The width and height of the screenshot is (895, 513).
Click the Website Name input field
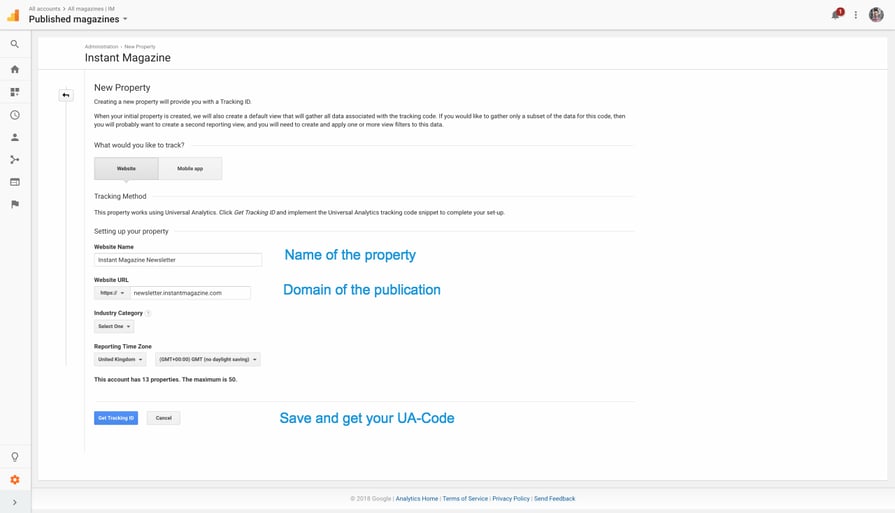pyautogui.click(x=177, y=260)
